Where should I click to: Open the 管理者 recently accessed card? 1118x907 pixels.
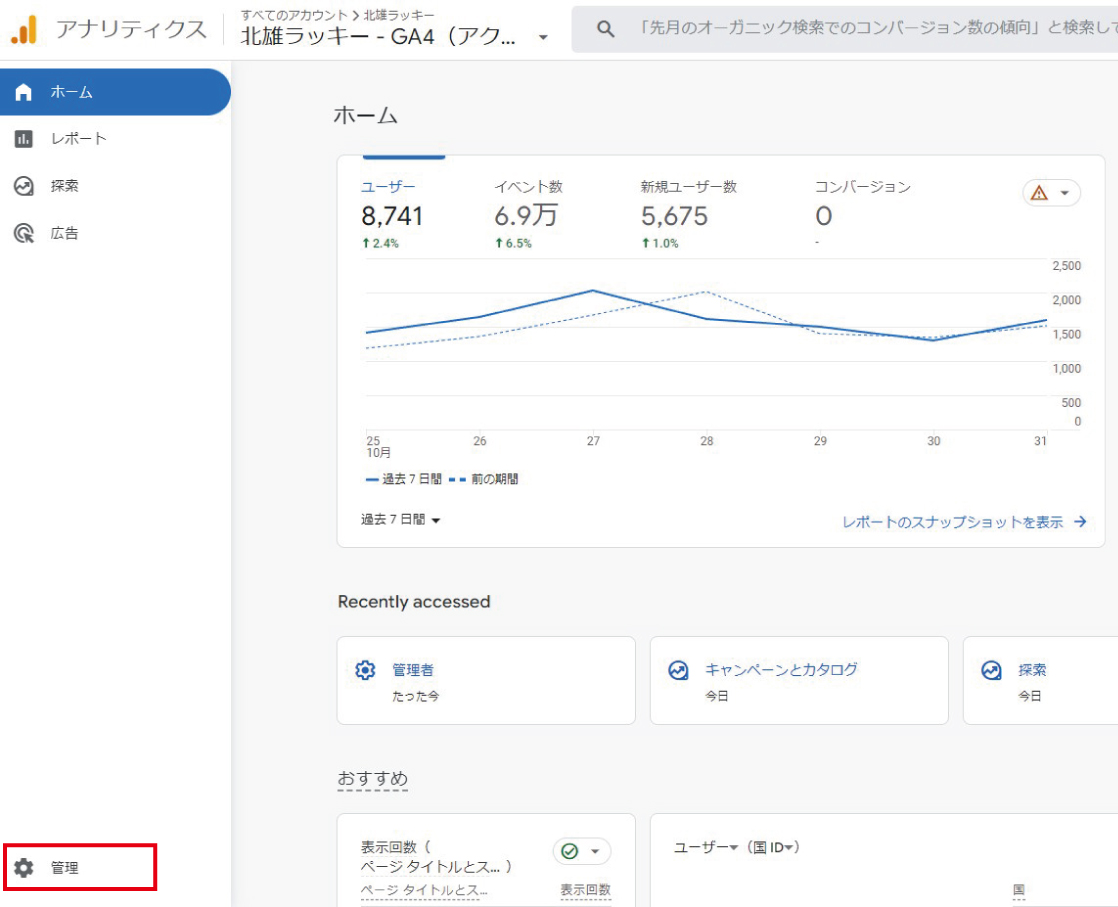click(x=486, y=680)
